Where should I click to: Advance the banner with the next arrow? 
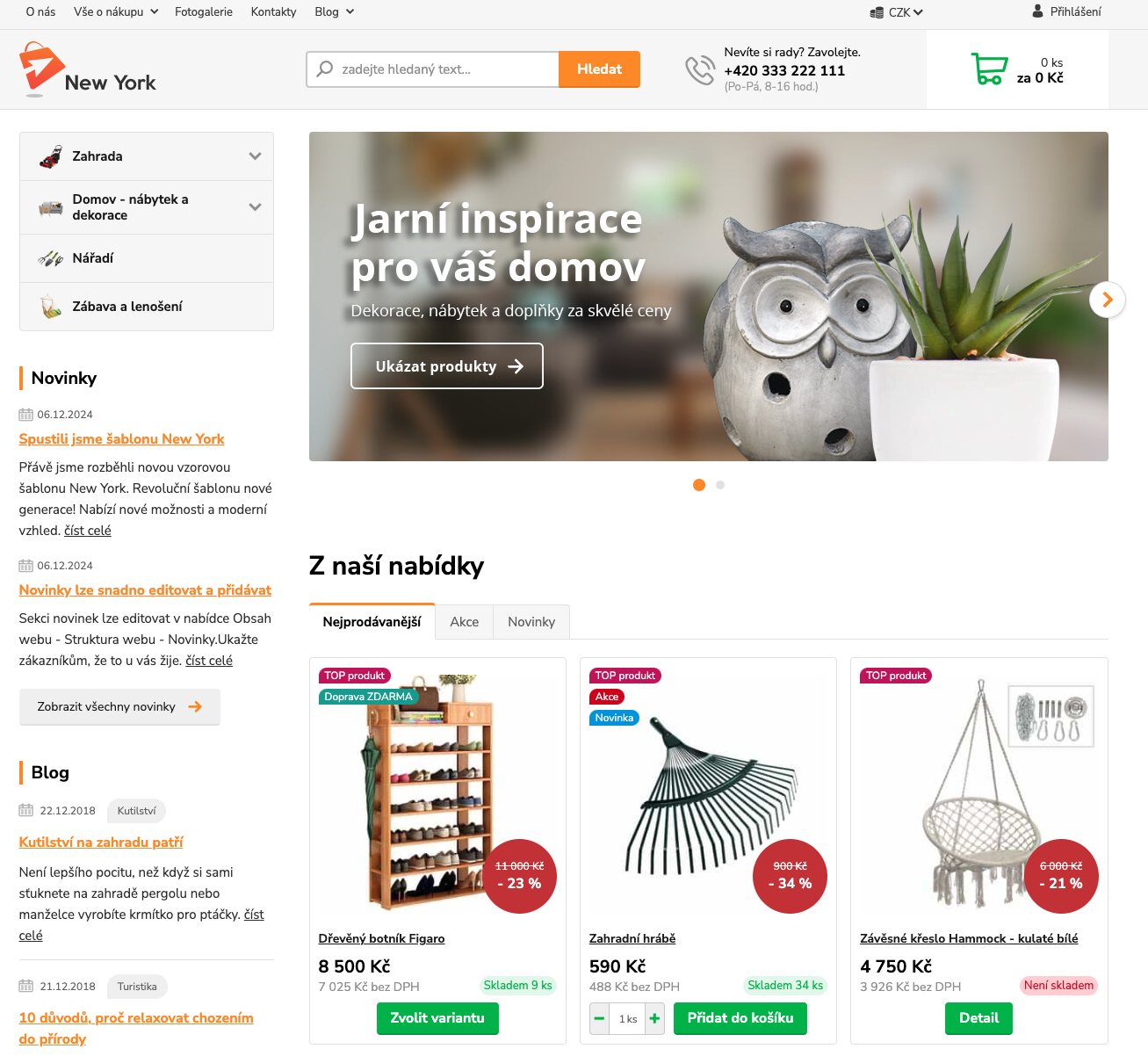pos(1107,300)
